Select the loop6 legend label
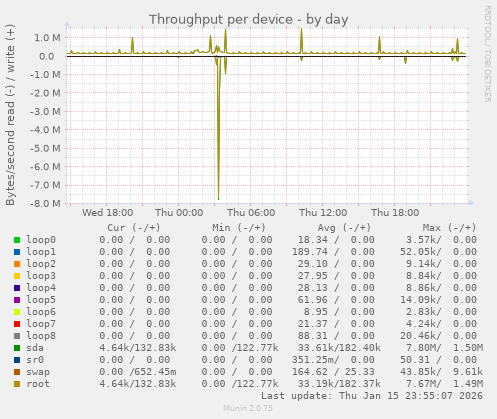Image resolution: width=497 pixels, height=419 pixels. (41, 312)
